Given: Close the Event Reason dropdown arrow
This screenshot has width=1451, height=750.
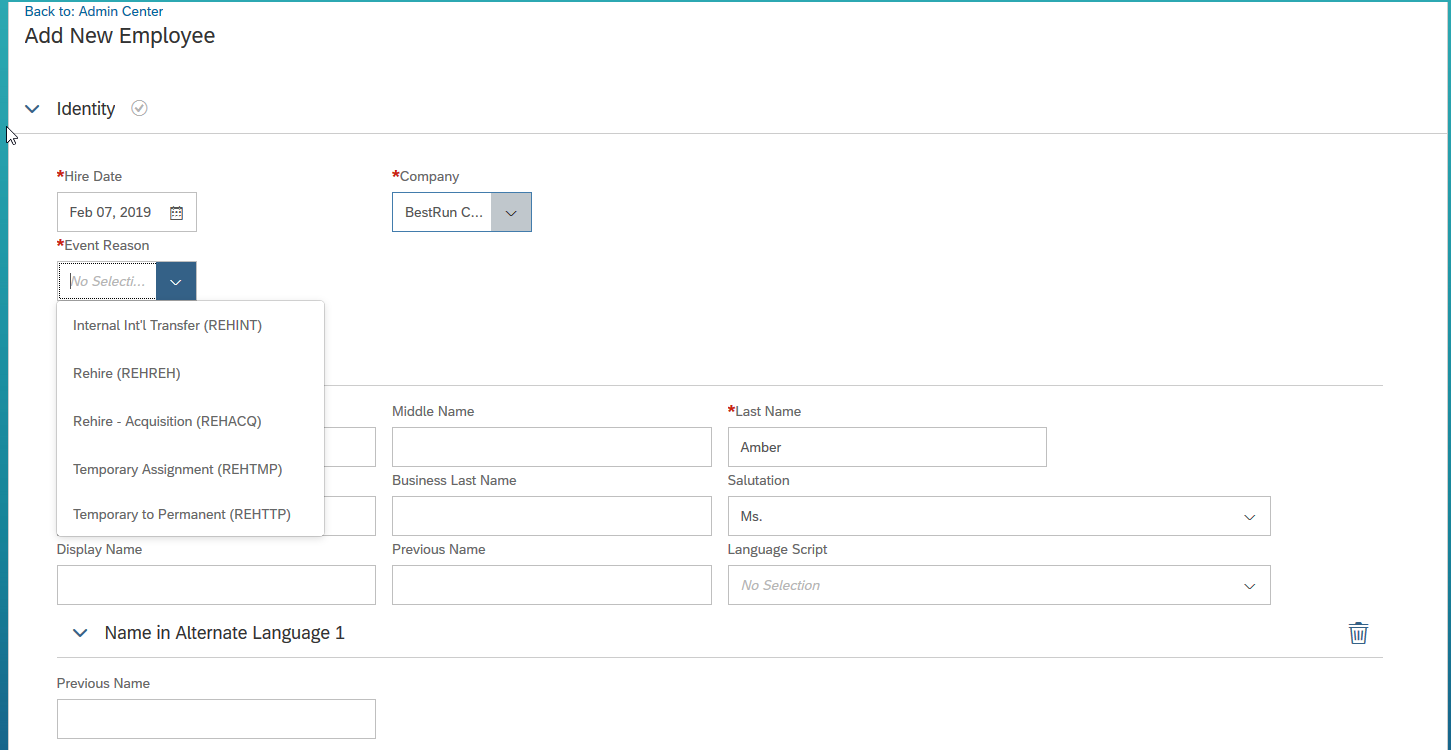Looking at the screenshot, I should [x=176, y=281].
